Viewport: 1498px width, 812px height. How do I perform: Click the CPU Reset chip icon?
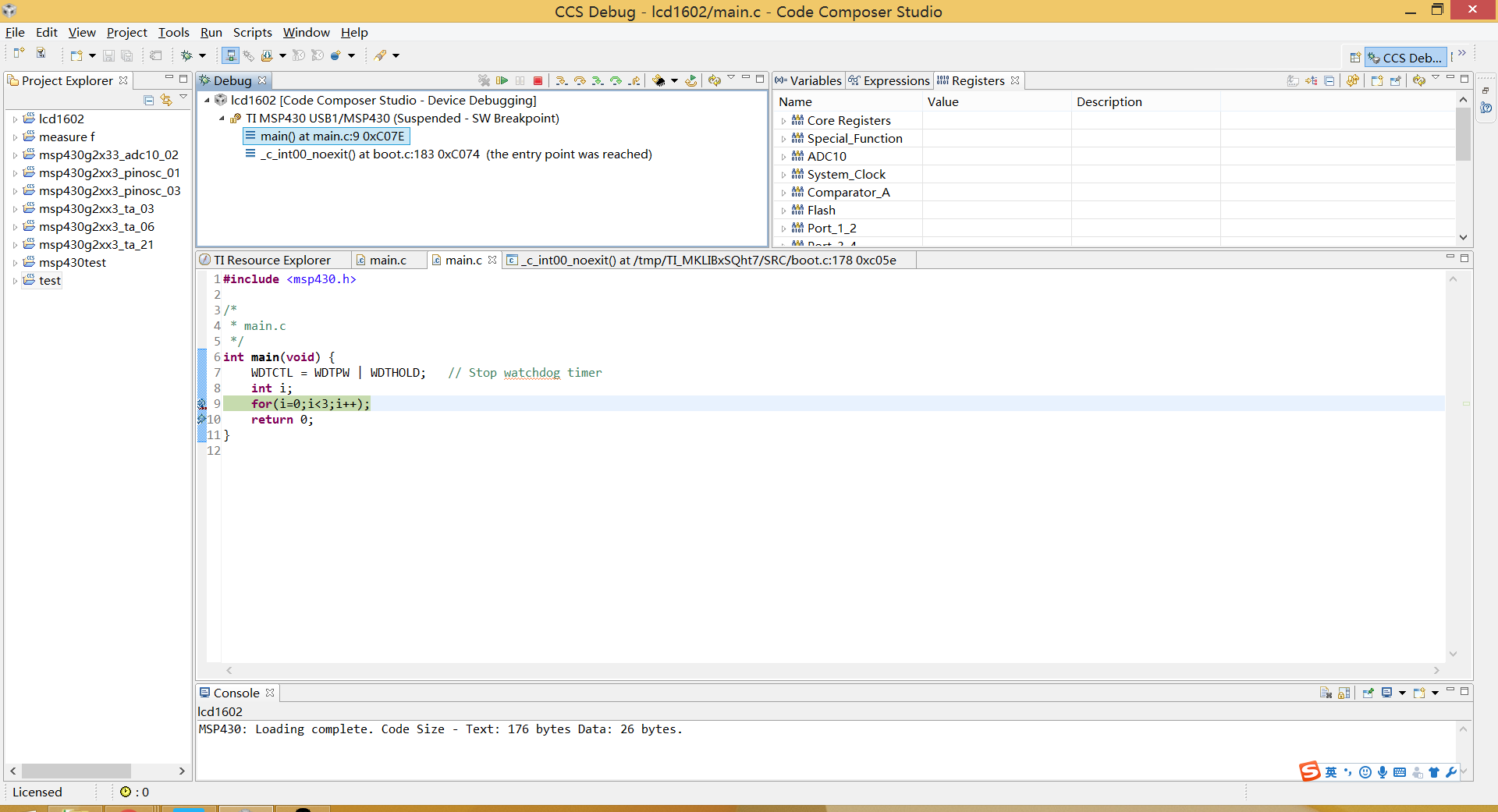tap(658, 80)
